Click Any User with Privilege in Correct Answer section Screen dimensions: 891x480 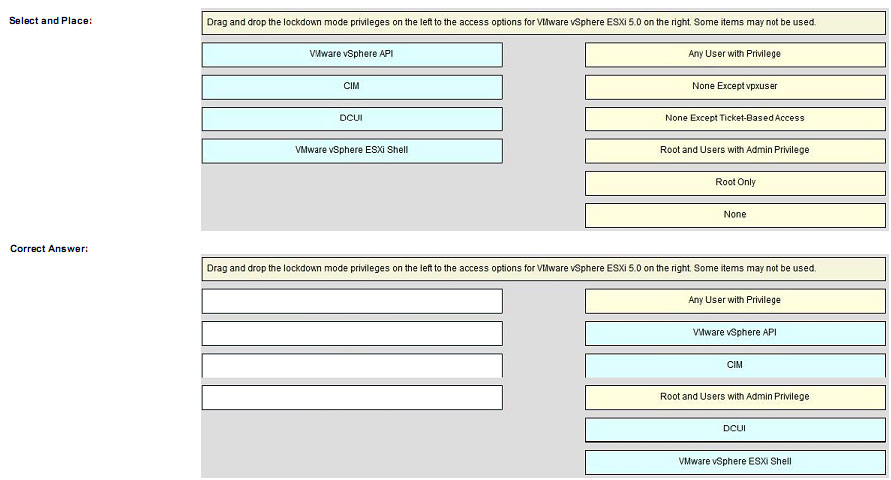pyautogui.click(x=735, y=300)
